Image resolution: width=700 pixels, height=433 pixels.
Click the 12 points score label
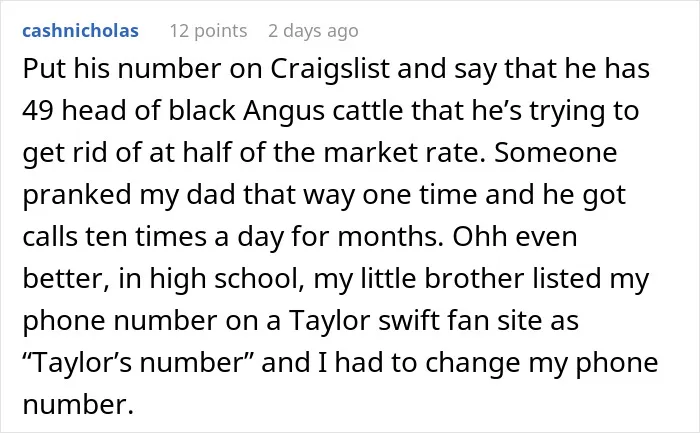tap(208, 31)
